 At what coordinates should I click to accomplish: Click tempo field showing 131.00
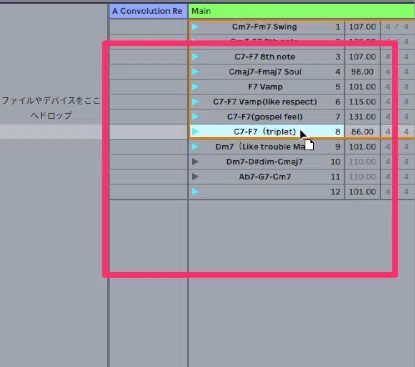[362, 117]
